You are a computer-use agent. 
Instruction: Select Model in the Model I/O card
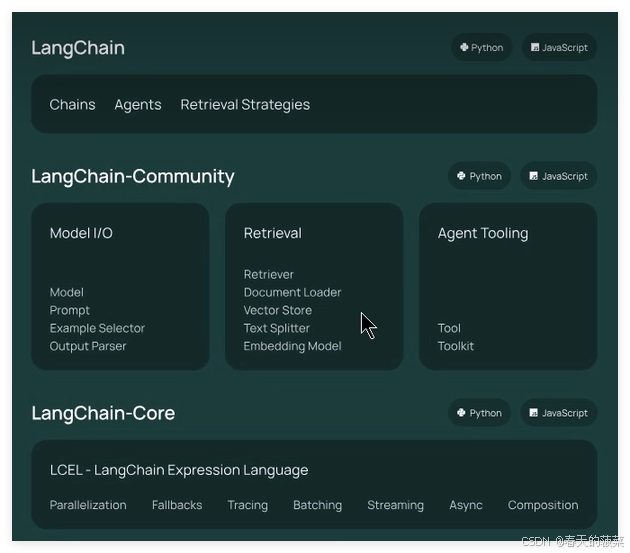(x=67, y=292)
